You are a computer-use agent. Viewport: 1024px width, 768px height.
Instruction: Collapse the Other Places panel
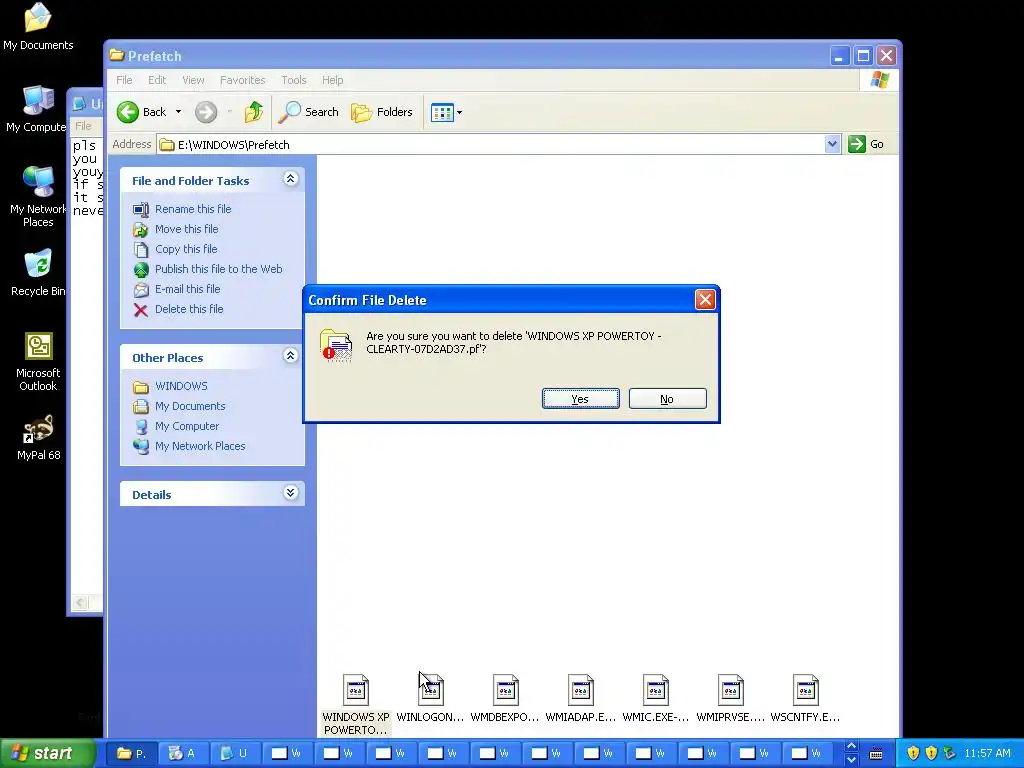click(291, 355)
